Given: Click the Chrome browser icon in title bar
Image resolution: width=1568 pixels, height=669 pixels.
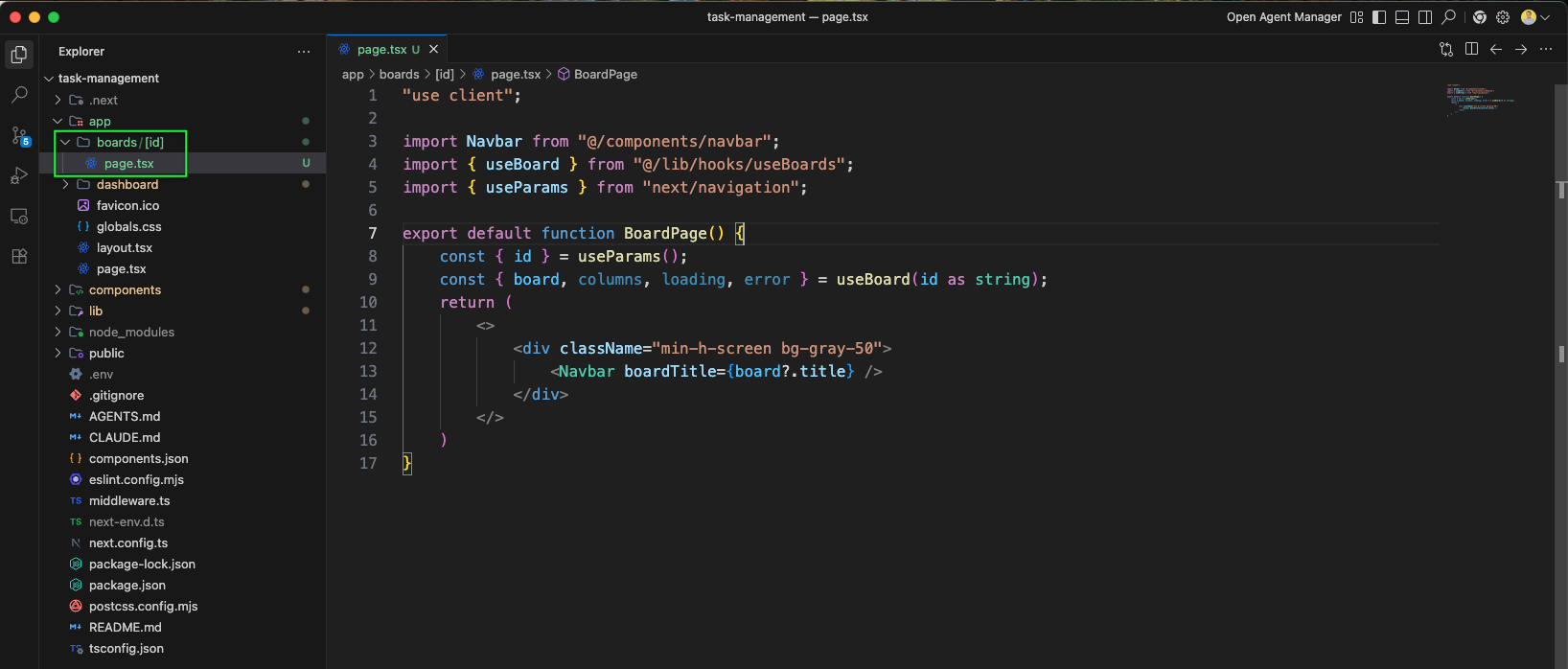Looking at the screenshot, I should (1480, 17).
